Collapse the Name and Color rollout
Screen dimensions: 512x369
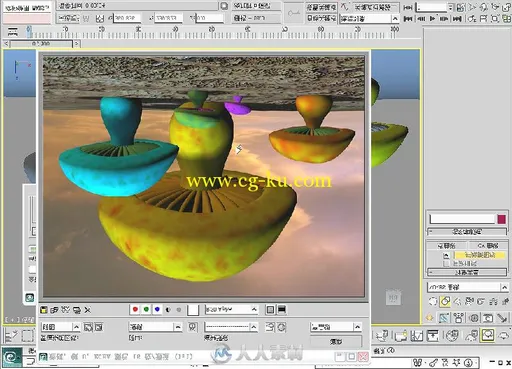(467, 231)
